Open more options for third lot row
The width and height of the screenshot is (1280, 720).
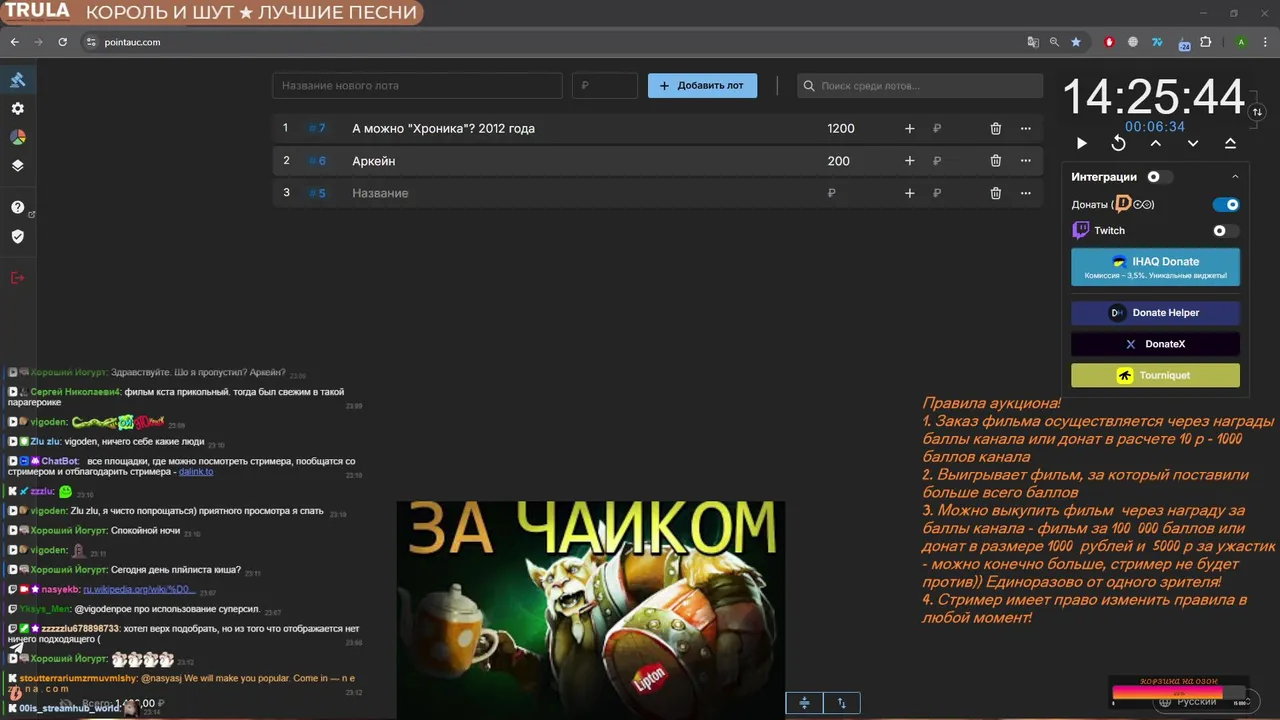1025,193
